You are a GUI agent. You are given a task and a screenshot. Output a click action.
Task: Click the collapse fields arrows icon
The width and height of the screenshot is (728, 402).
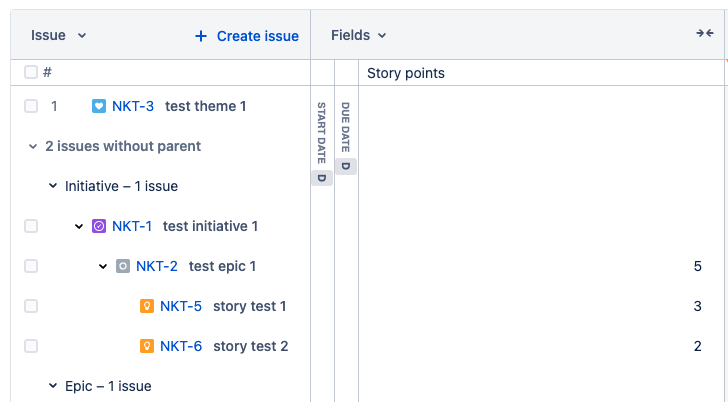coord(705,34)
